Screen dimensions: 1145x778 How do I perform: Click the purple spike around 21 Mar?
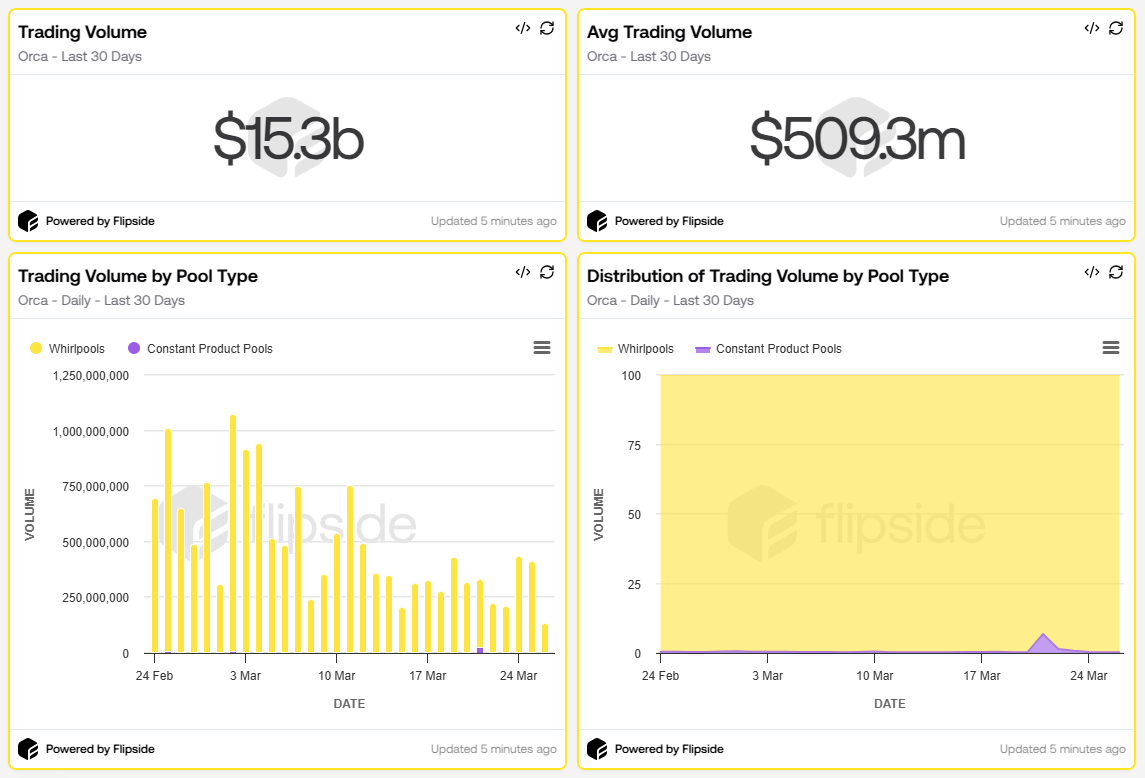[1044, 638]
